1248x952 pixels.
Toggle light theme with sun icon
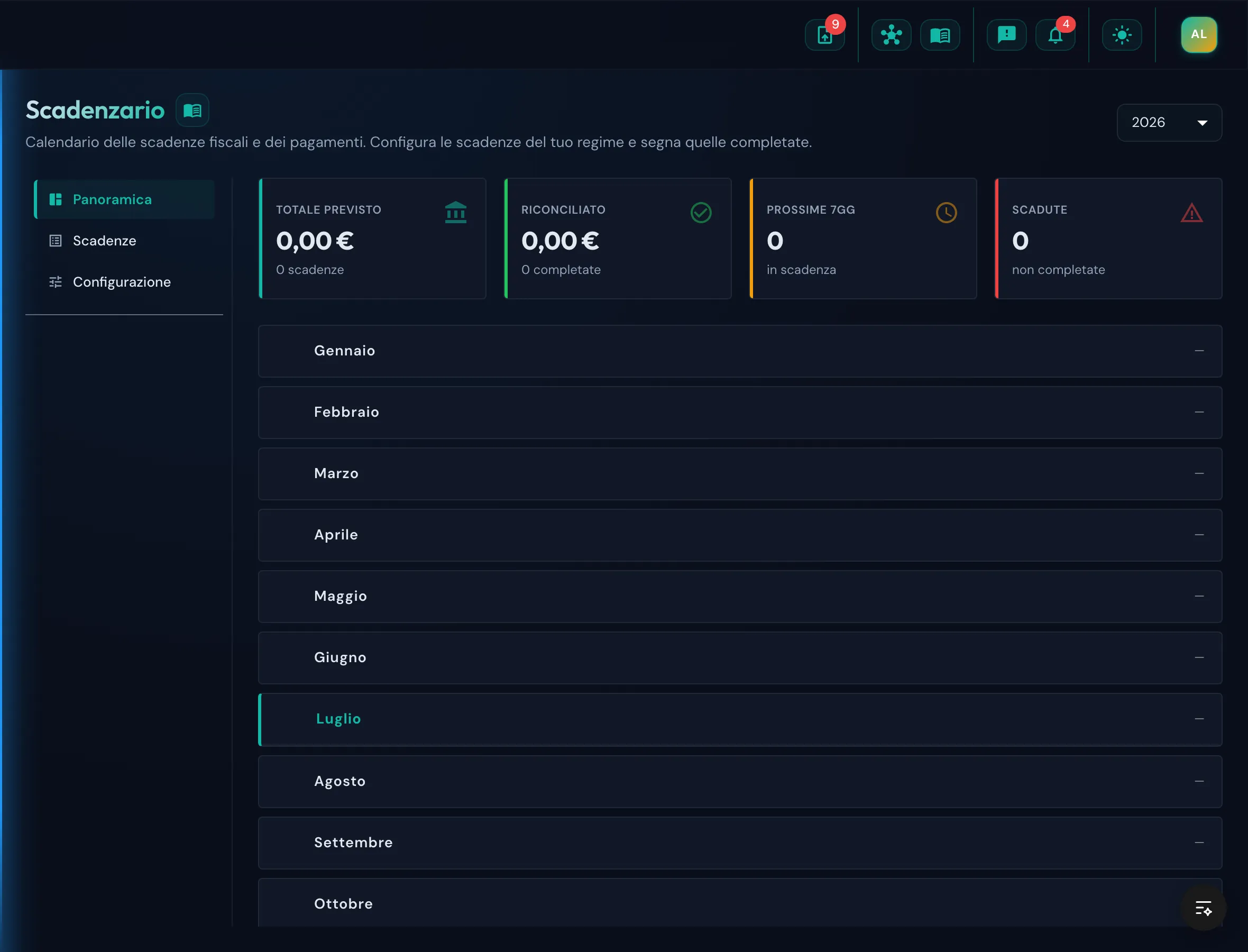coord(1122,35)
